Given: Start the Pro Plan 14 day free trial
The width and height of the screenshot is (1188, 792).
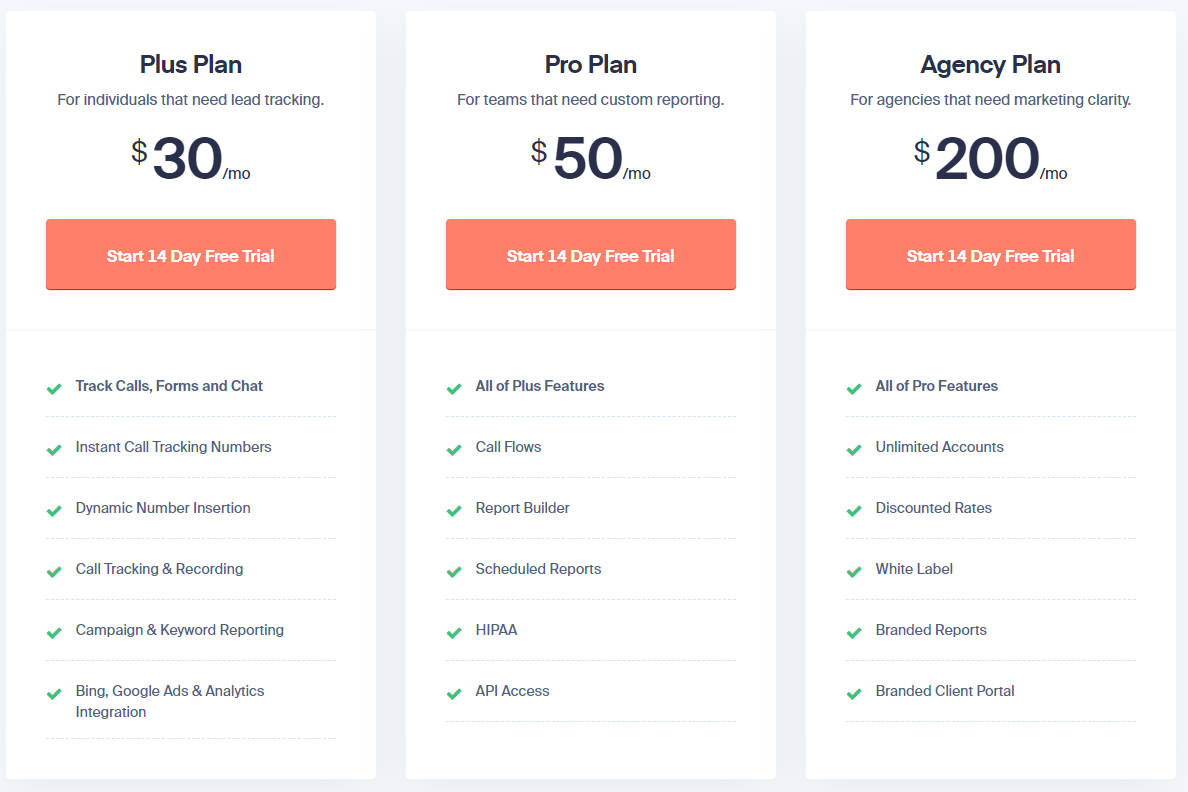Looking at the screenshot, I should pyautogui.click(x=591, y=255).
